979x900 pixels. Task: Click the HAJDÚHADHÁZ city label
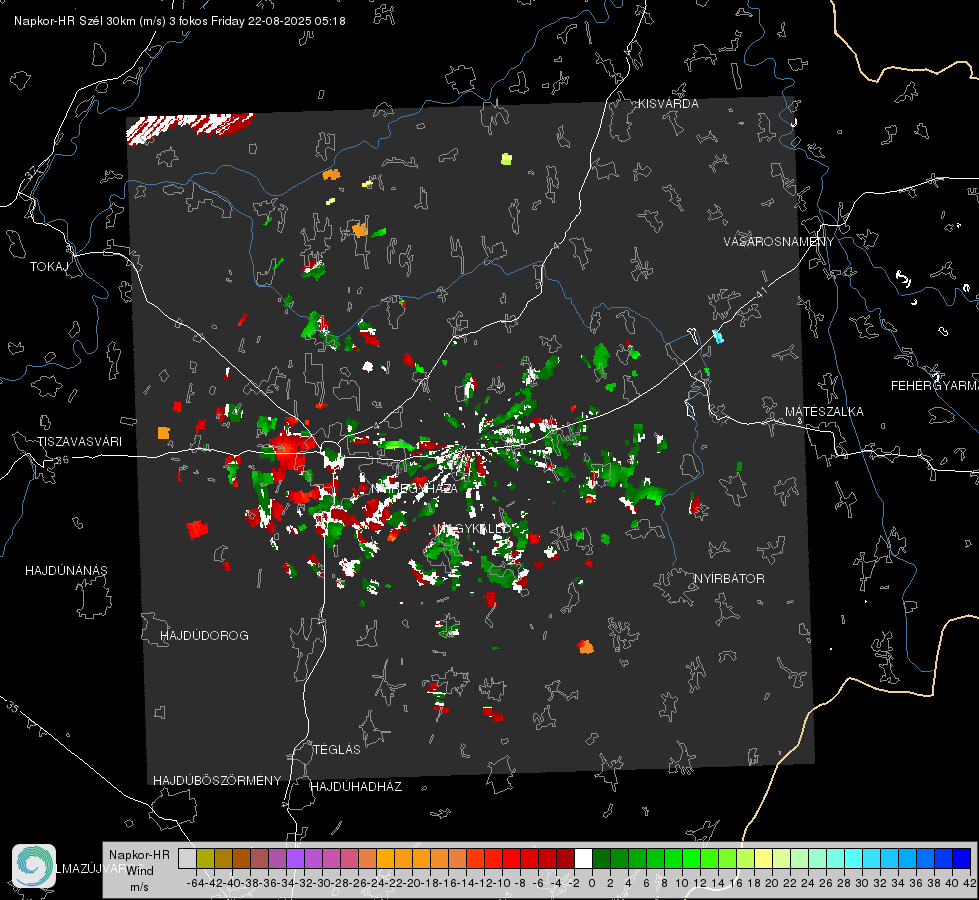[356, 787]
